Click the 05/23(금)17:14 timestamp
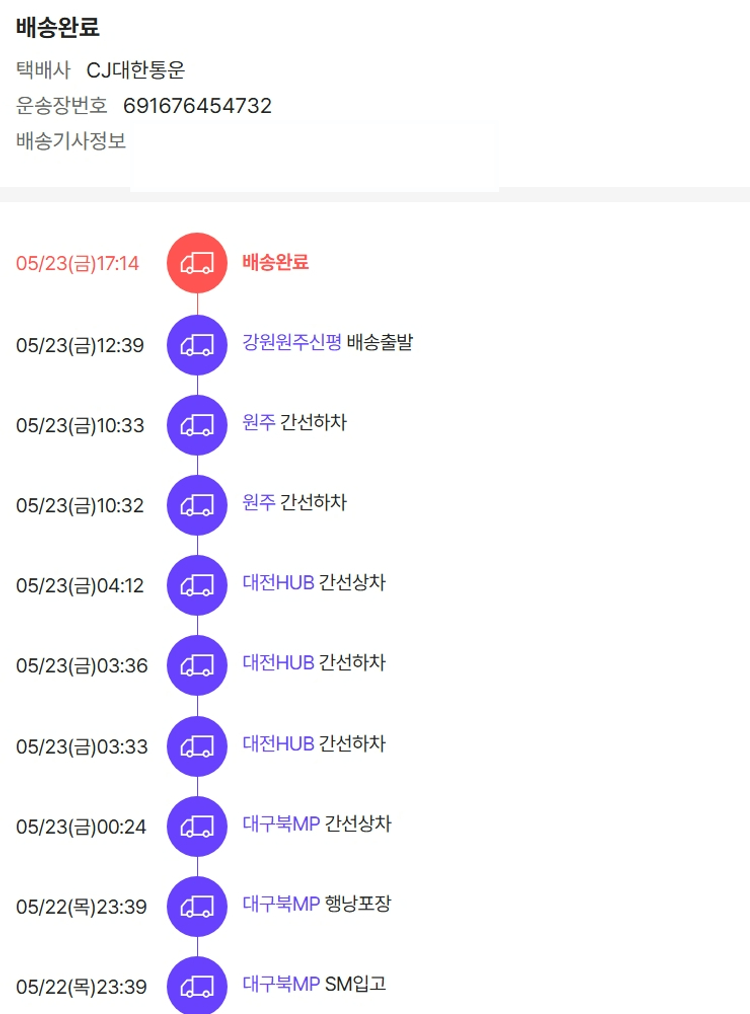The height and width of the screenshot is (1014, 750). coord(77,264)
